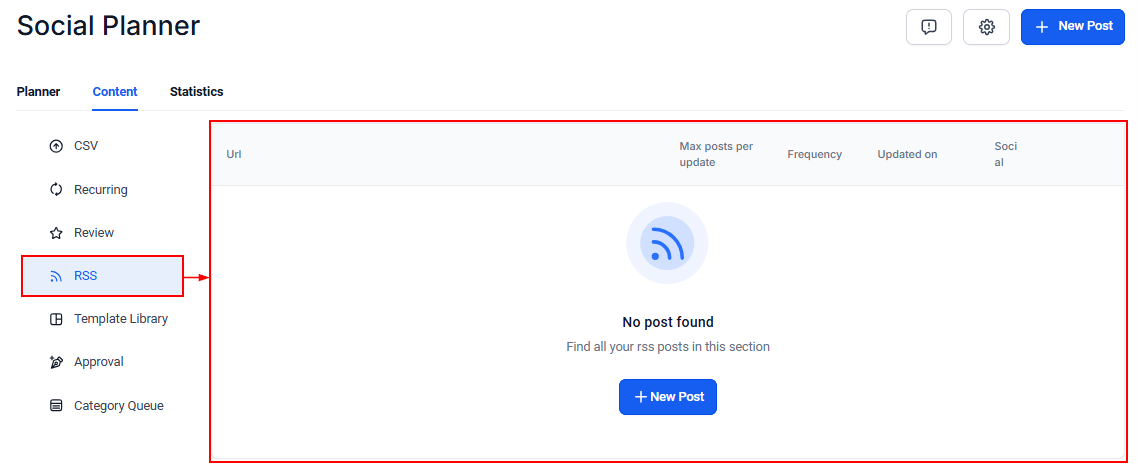
Task: Select the Content tab
Action: pos(115,92)
